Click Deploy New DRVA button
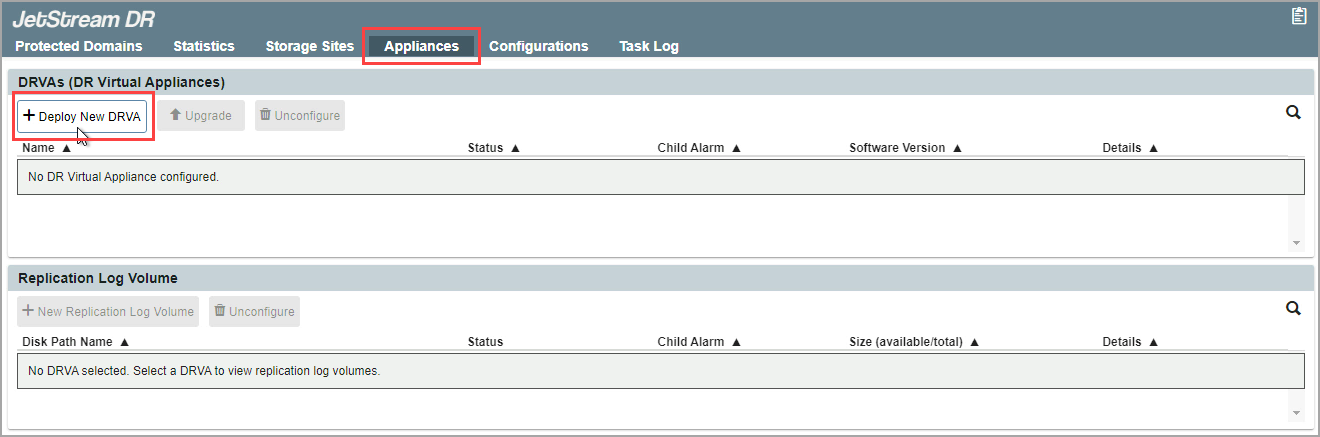This screenshot has height=437, width=1320. click(82, 116)
